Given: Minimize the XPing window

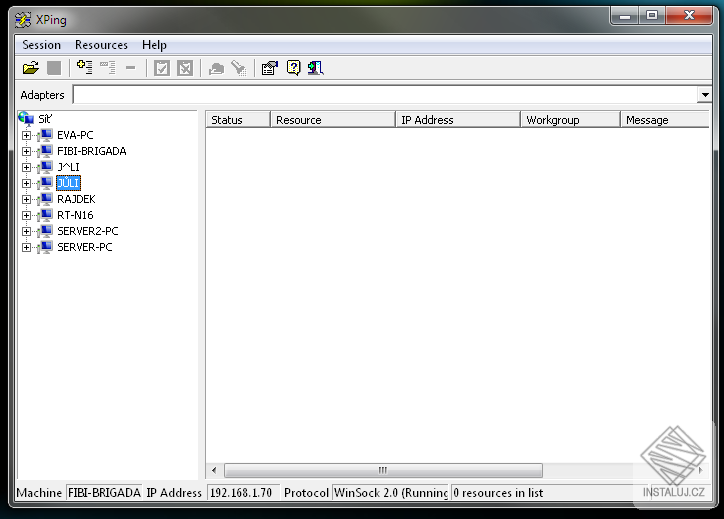Looking at the screenshot, I should pos(624,16).
